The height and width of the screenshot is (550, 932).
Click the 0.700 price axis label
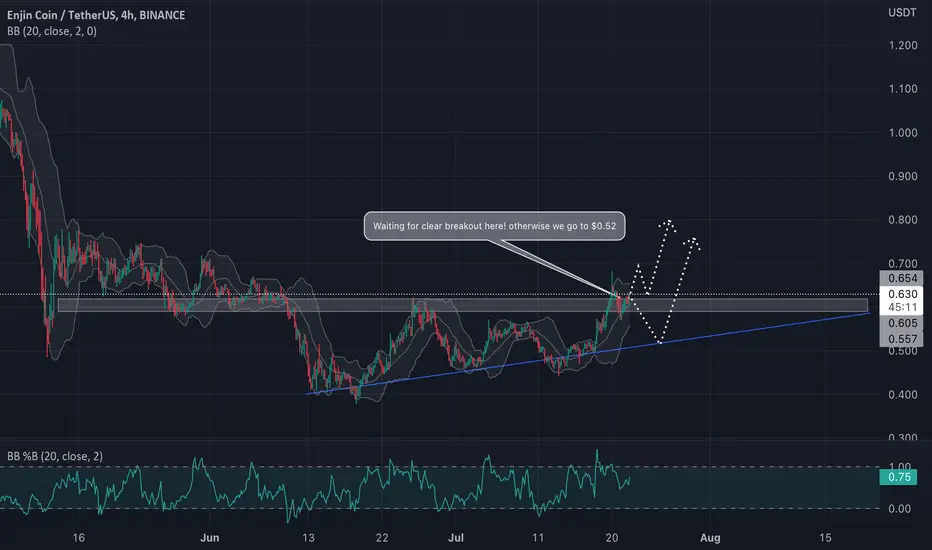902,263
